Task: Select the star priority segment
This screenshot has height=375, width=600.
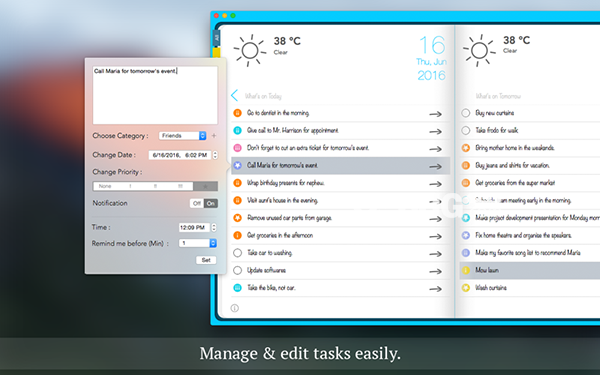Action: [205, 186]
